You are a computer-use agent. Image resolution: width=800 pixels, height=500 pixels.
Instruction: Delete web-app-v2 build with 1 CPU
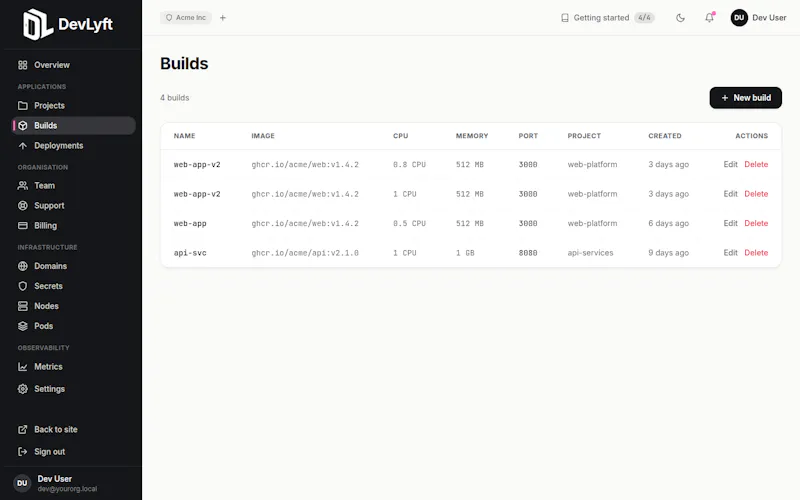point(756,194)
